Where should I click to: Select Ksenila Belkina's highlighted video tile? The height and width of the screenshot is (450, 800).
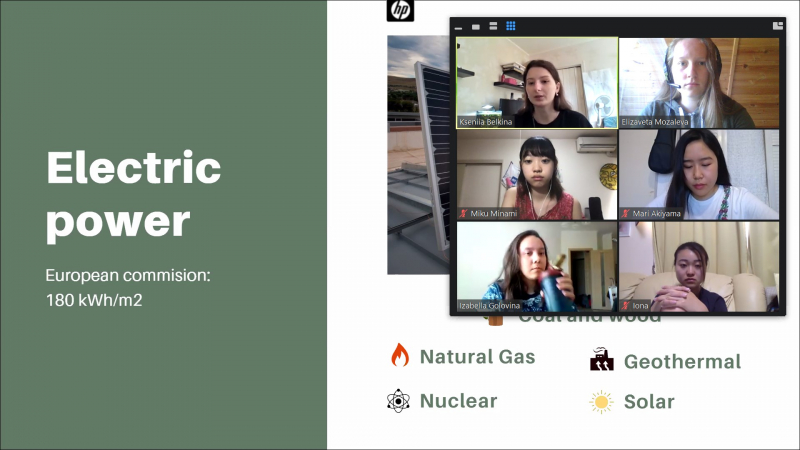pos(537,82)
